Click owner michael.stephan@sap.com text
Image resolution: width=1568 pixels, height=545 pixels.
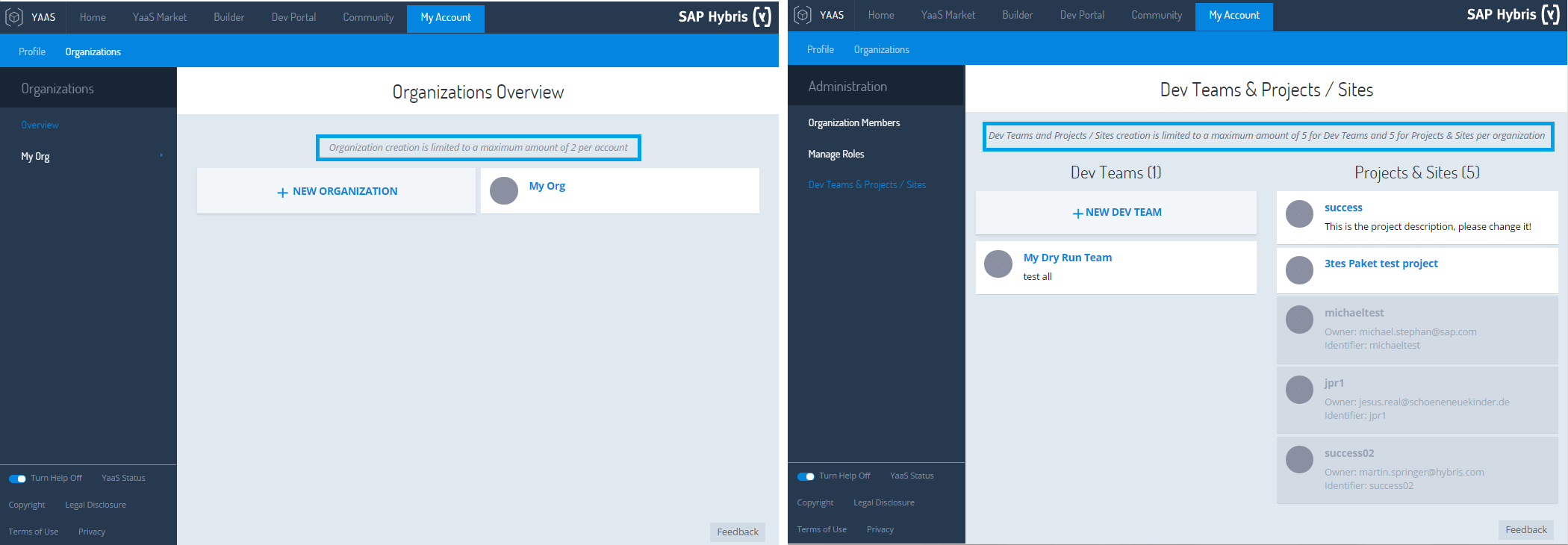[1401, 331]
